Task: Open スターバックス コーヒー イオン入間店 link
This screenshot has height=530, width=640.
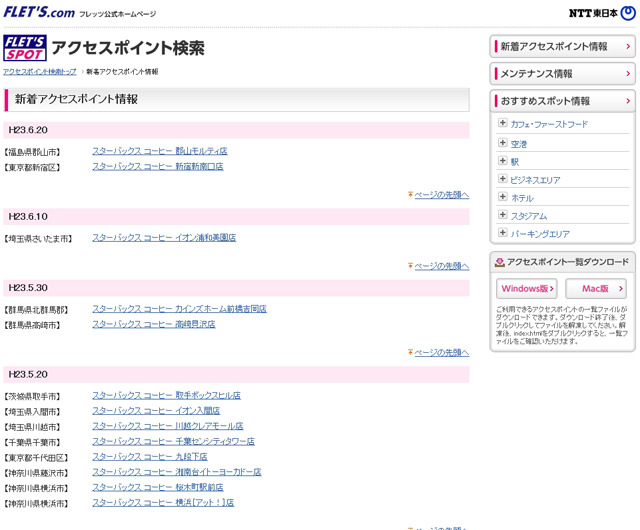Action: pyautogui.click(x=156, y=411)
